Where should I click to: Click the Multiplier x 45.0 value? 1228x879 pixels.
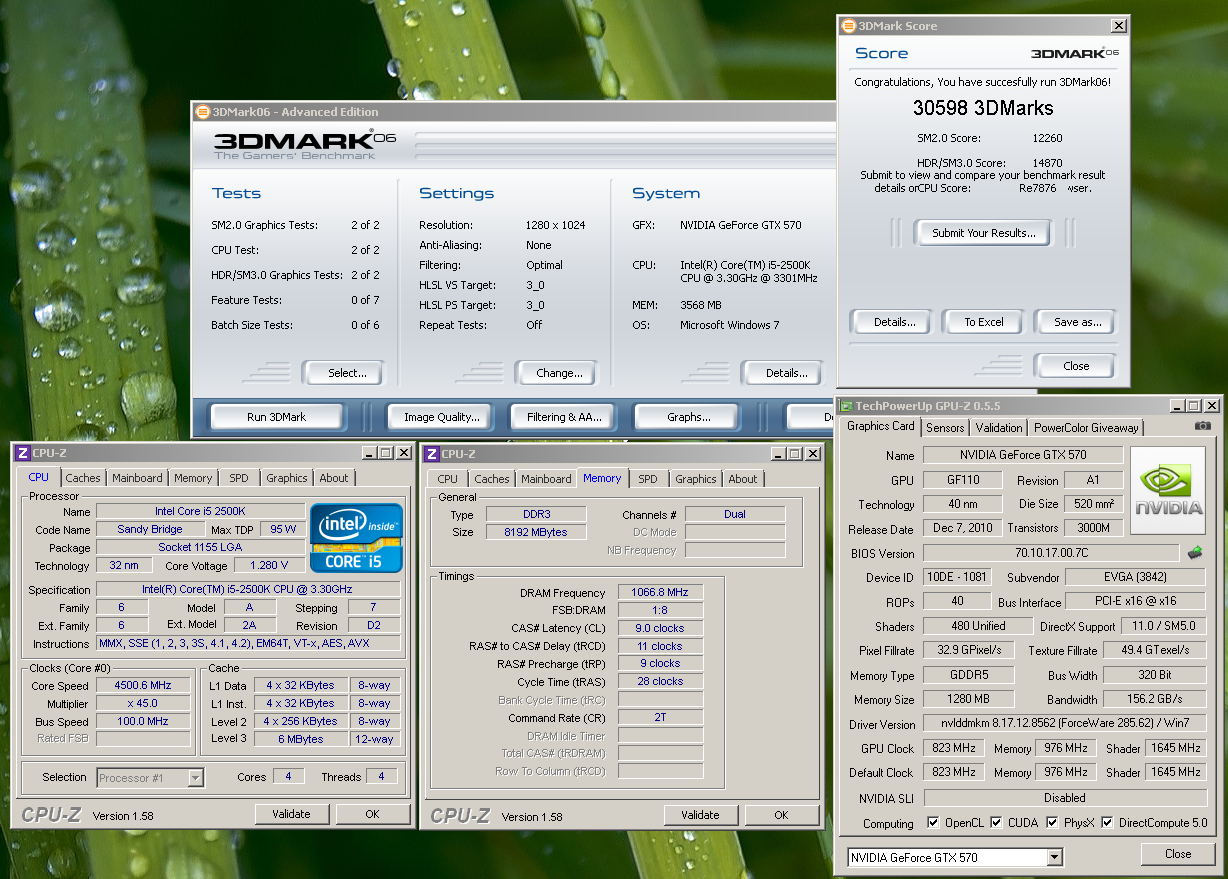coord(142,703)
